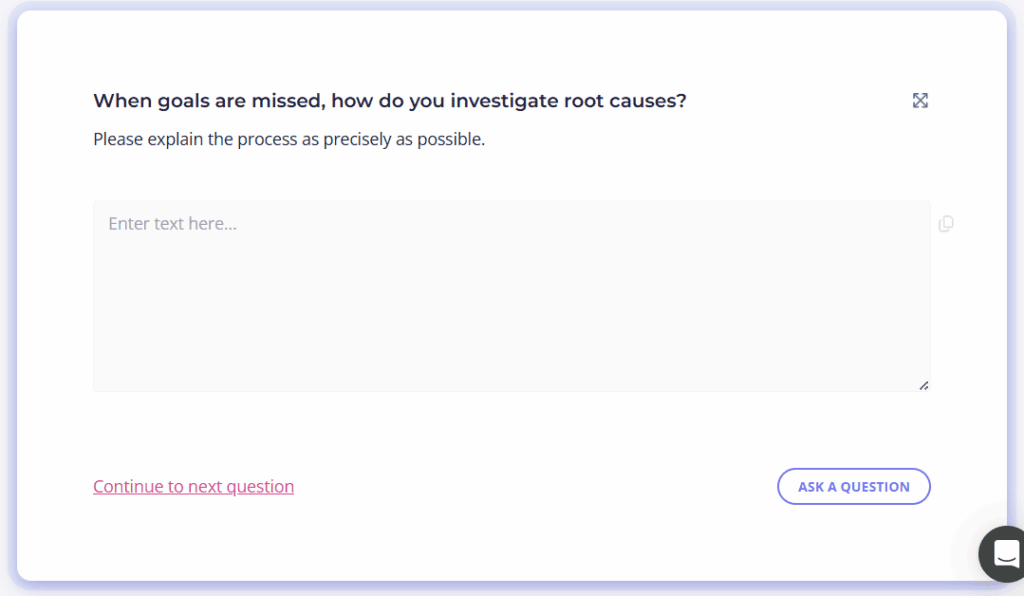Expand the question to fullscreen view

pos(920,100)
